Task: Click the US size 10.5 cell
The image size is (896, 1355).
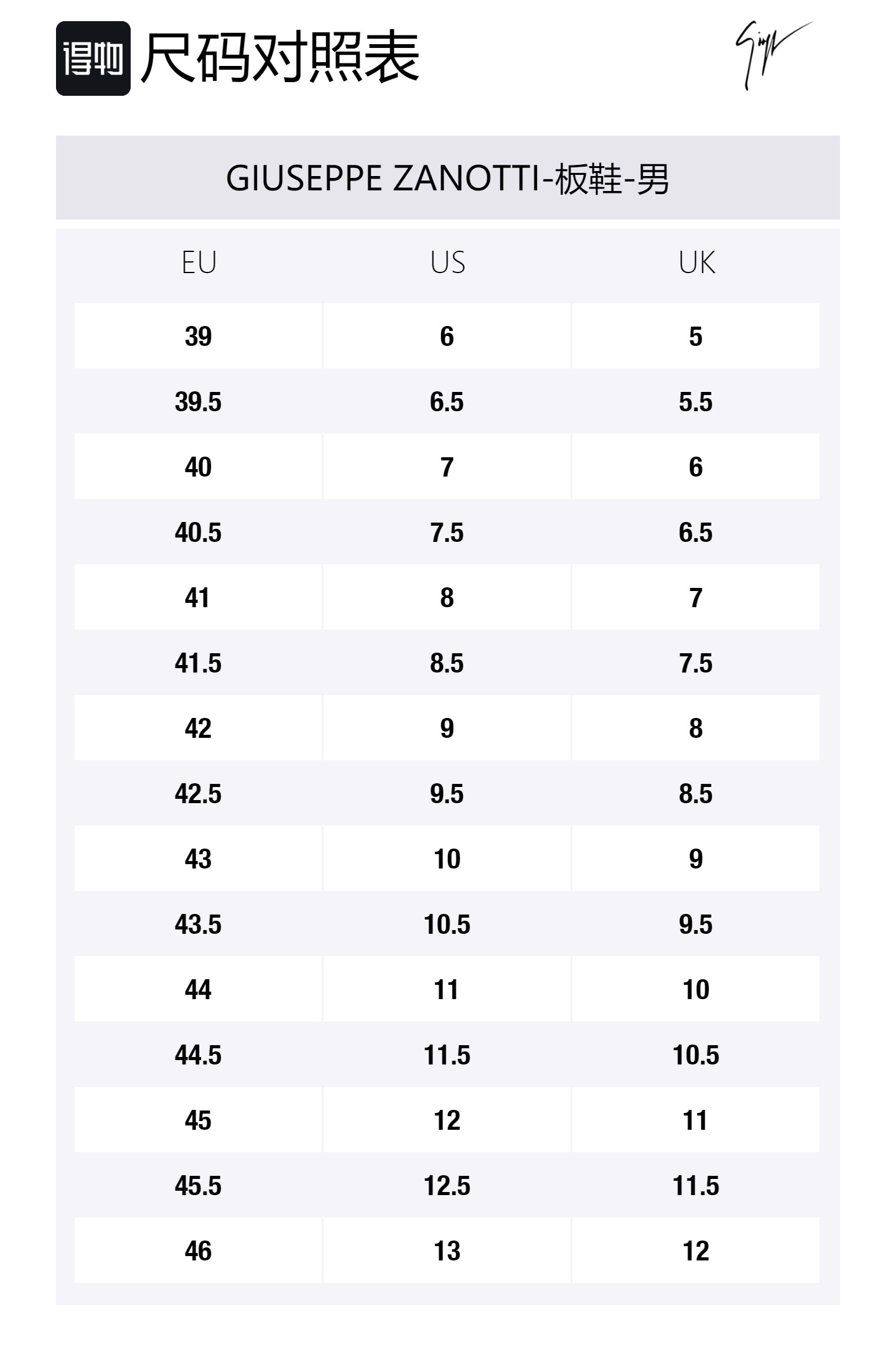Action: click(x=447, y=924)
